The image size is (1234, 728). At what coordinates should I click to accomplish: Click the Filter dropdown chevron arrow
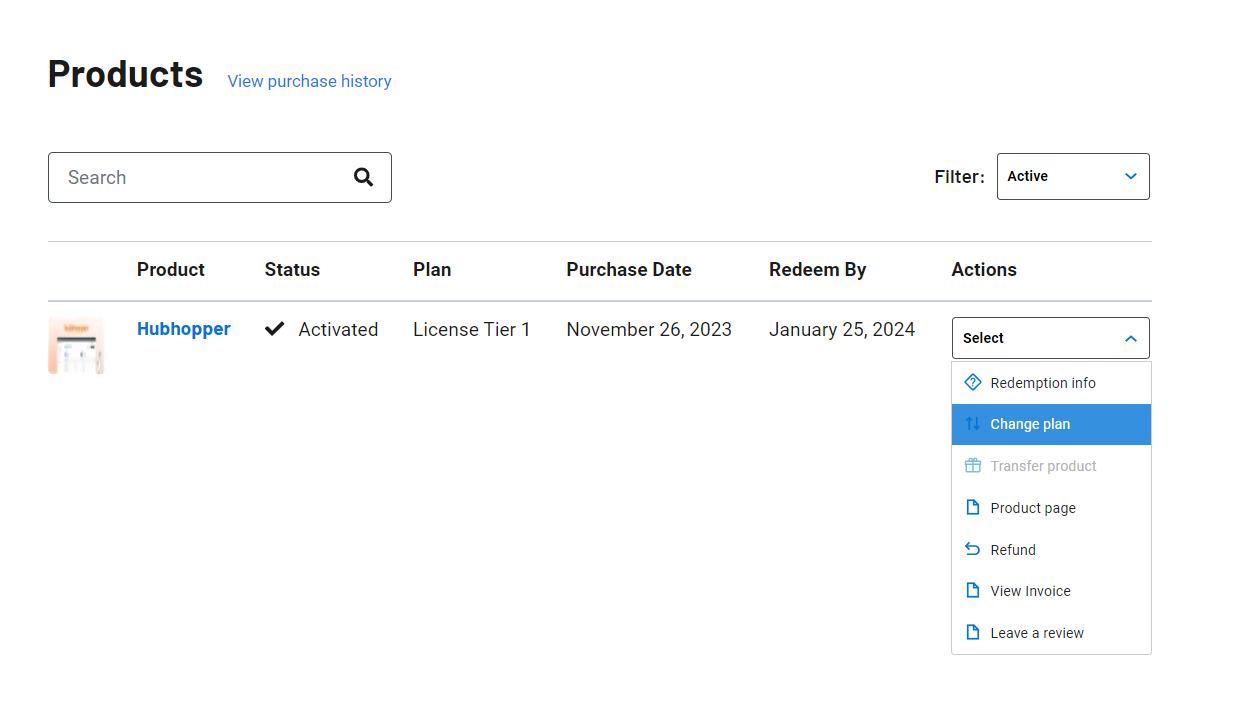coord(1131,176)
